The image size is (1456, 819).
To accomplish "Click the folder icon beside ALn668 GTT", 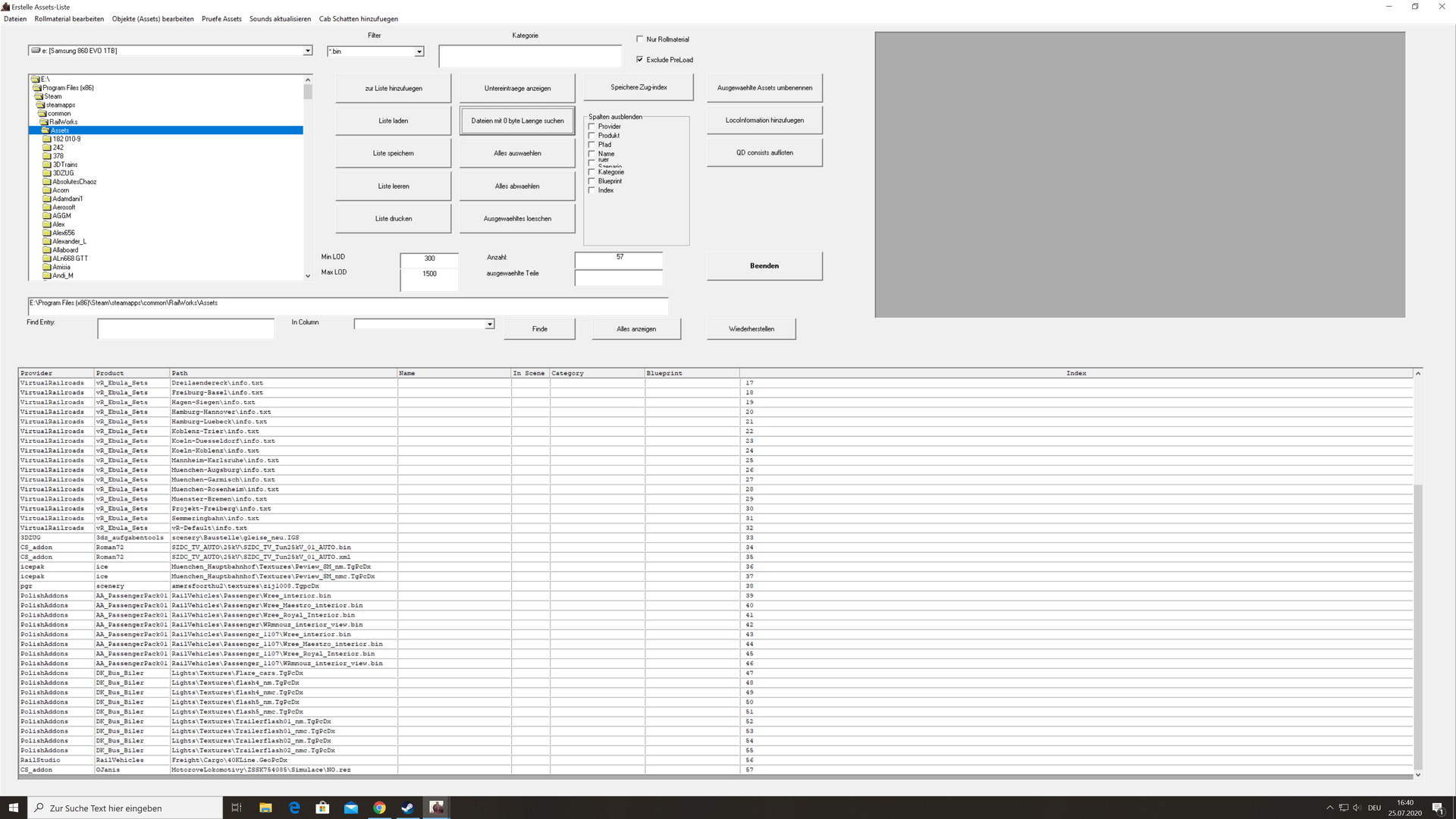I will coord(47,259).
